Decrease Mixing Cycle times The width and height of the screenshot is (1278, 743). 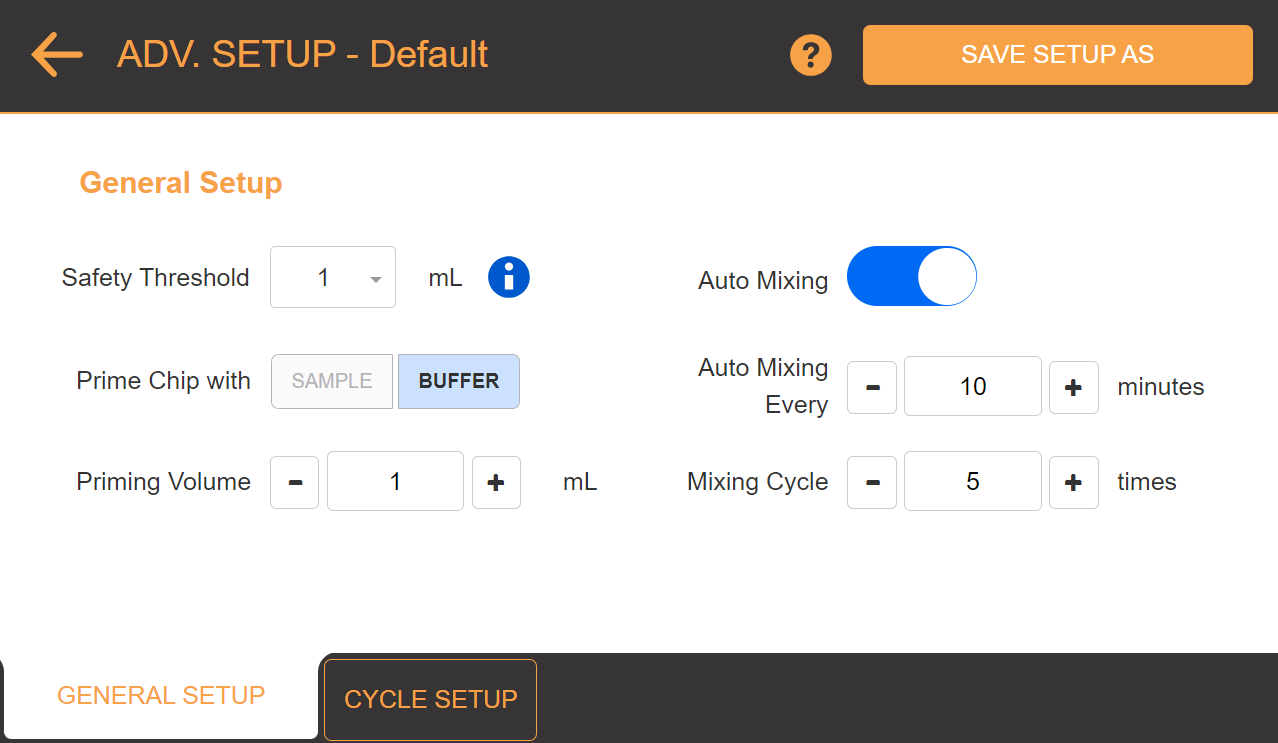pos(872,482)
